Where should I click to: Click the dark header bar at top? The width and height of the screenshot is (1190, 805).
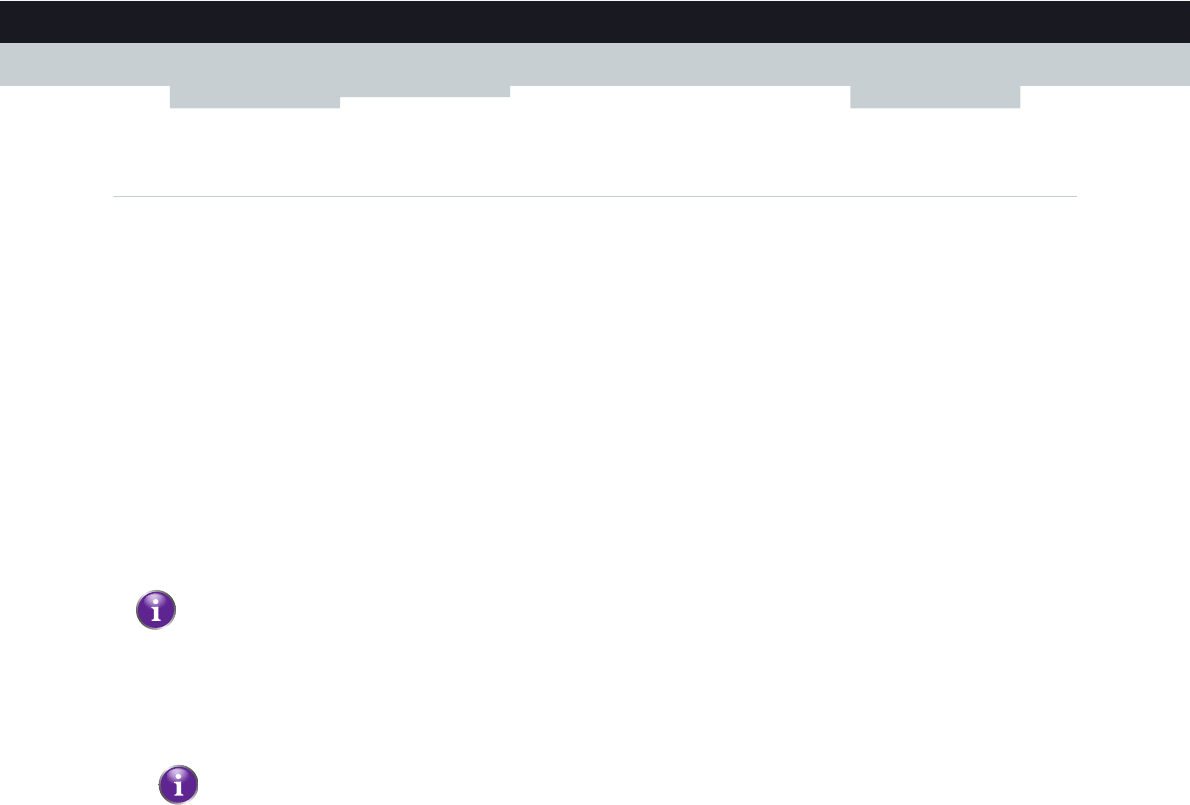595,21
